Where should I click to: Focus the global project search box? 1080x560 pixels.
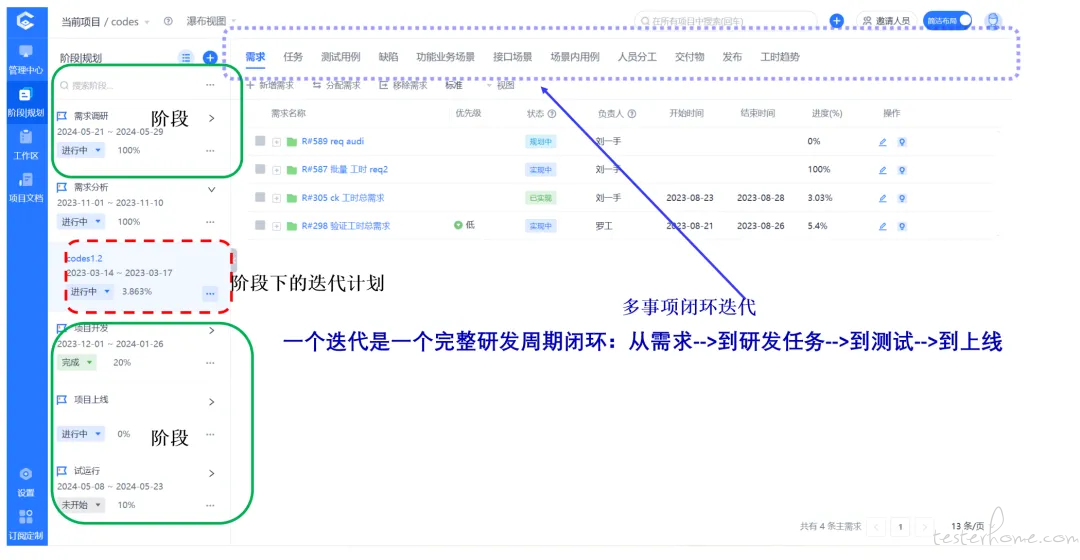pyautogui.click(x=726, y=21)
